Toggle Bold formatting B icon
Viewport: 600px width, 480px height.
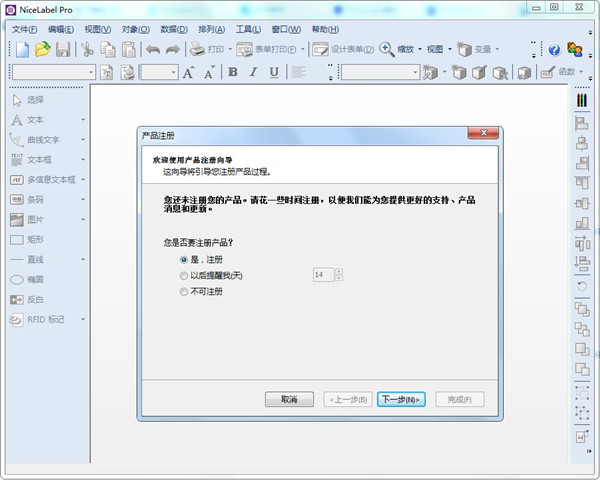[233, 72]
